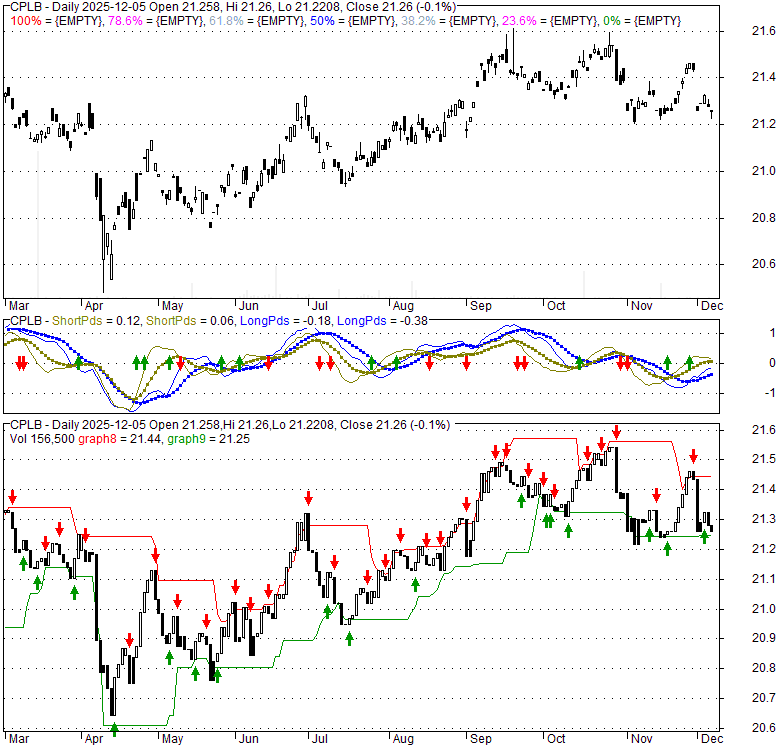Image resolution: width=780 pixels, height=745 pixels.
Task: Click the 20.9 price label on bottom chart axis
Action: 764,638
